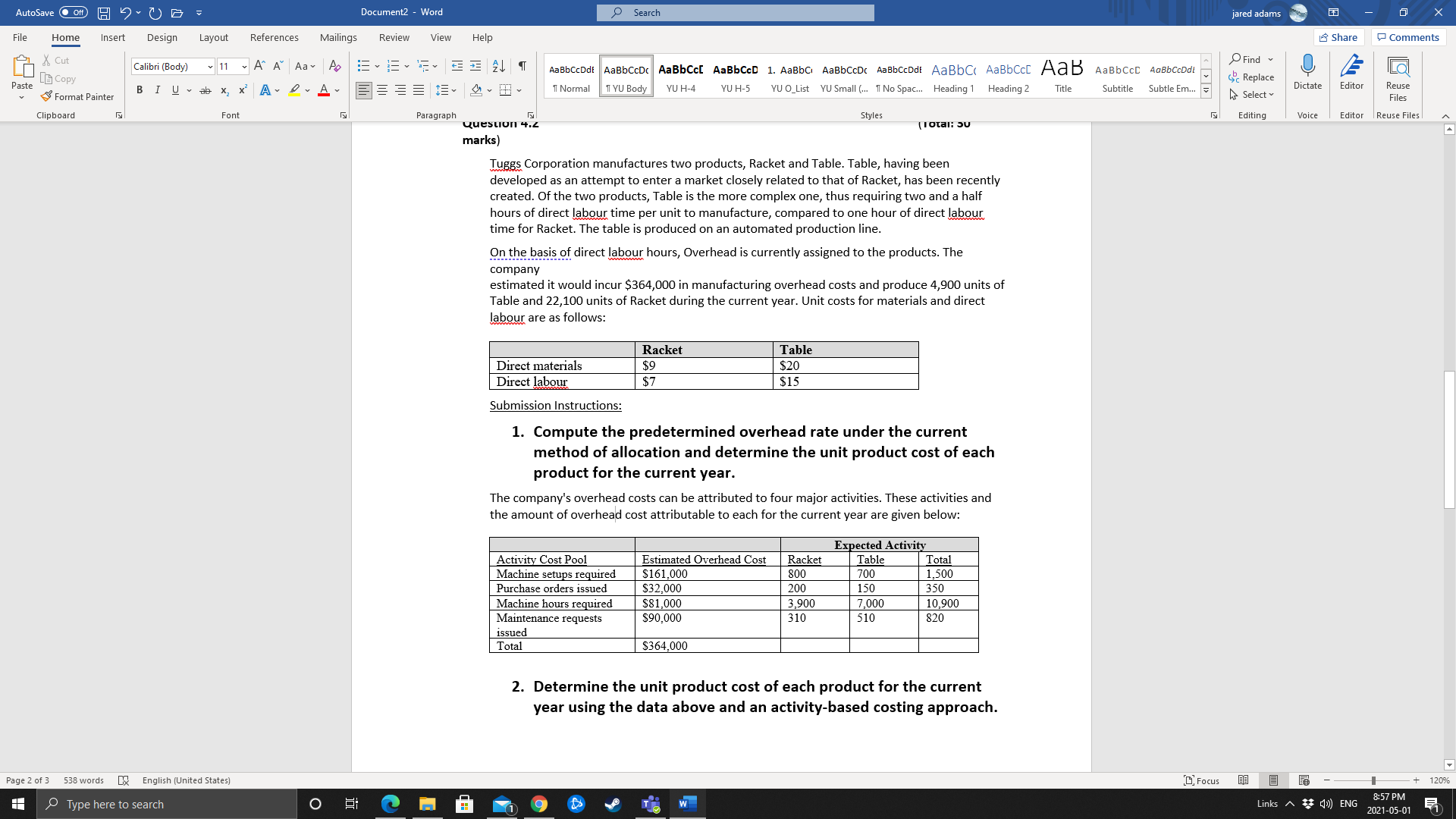The width and height of the screenshot is (1456, 819).
Task: Click the Share button
Action: (1338, 37)
